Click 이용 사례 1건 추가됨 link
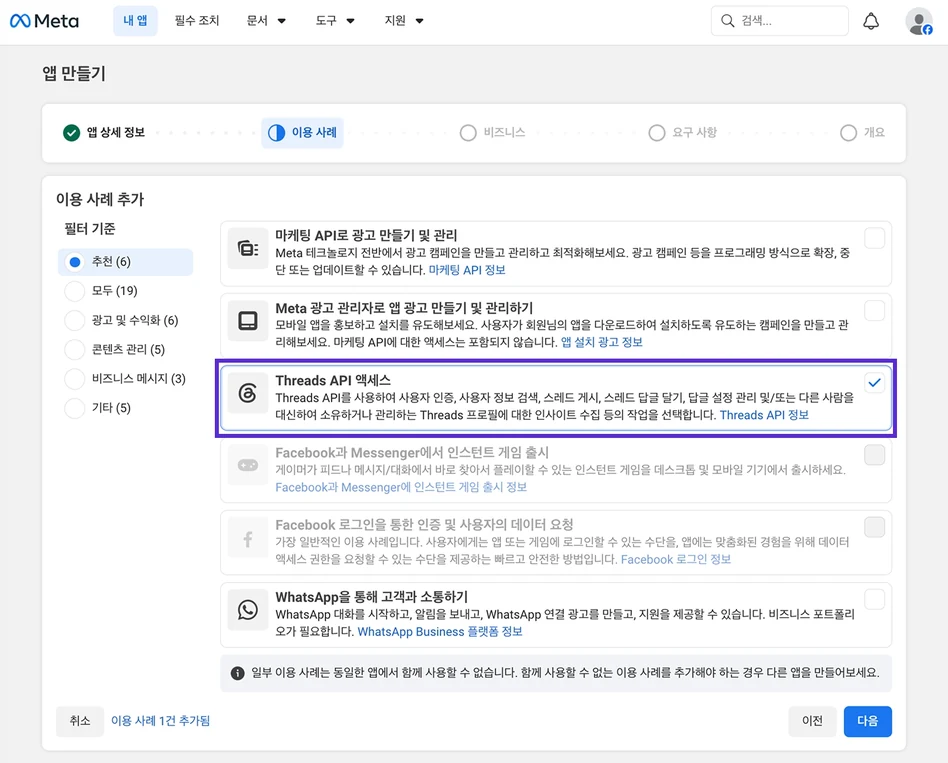The height and width of the screenshot is (763, 948). [x=160, y=721]
